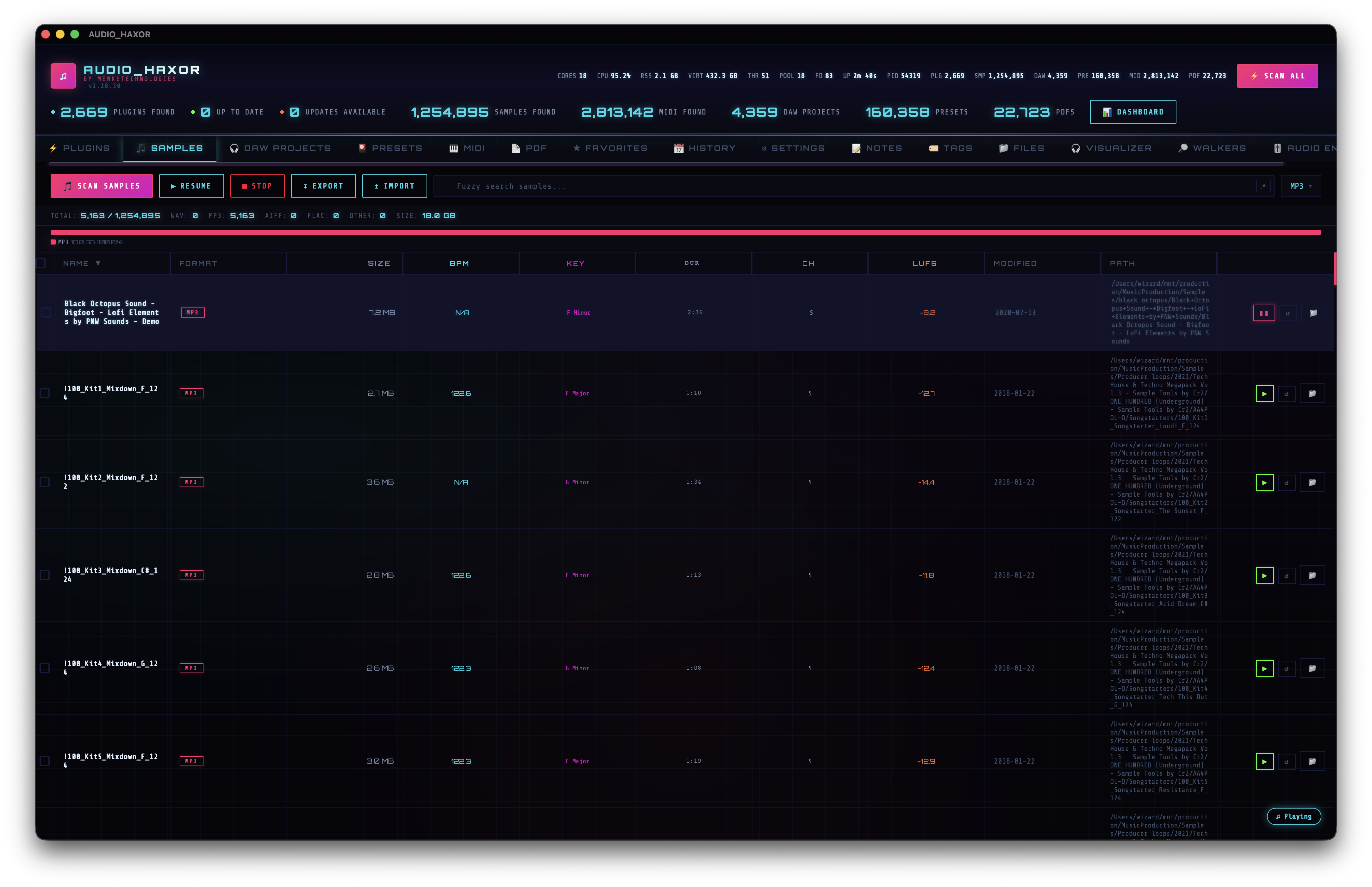Check the Black Octopus Sound row checkbox
Image resolution: width=1372 pixels, height=887 pixels.
point(46,313)
